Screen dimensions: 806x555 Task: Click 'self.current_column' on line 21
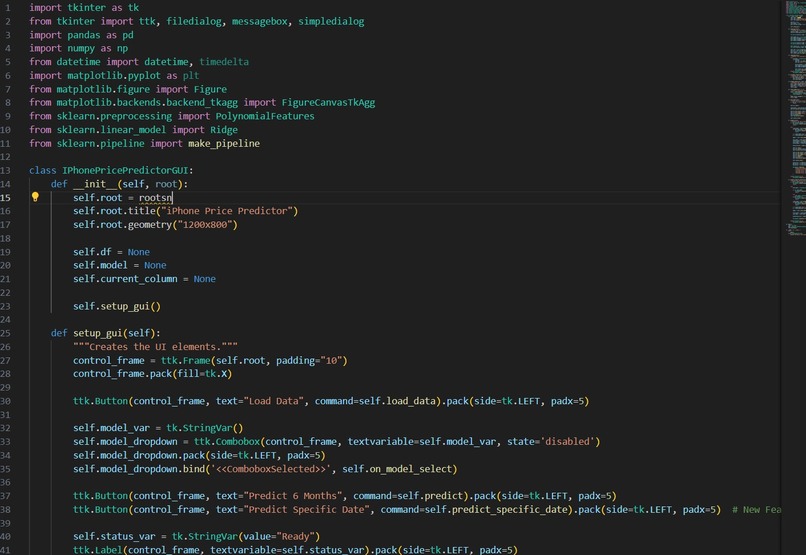pyautogui.click(x=125, y=279)
